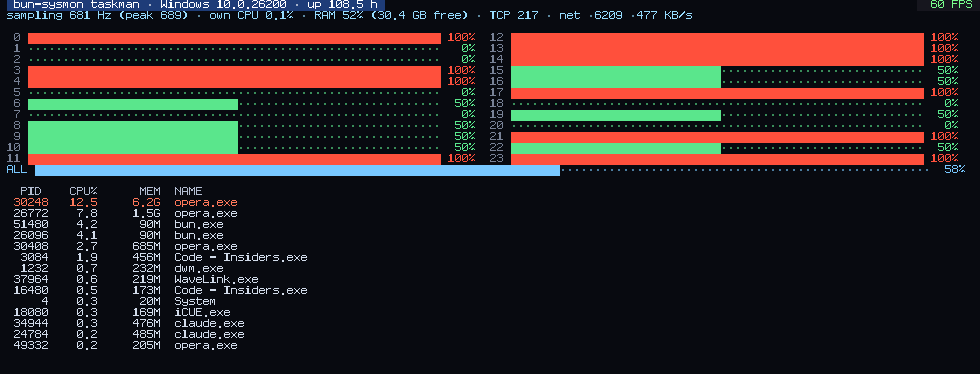Select process PID 30408
Screen dimensions: 980x374
(31, 246)
